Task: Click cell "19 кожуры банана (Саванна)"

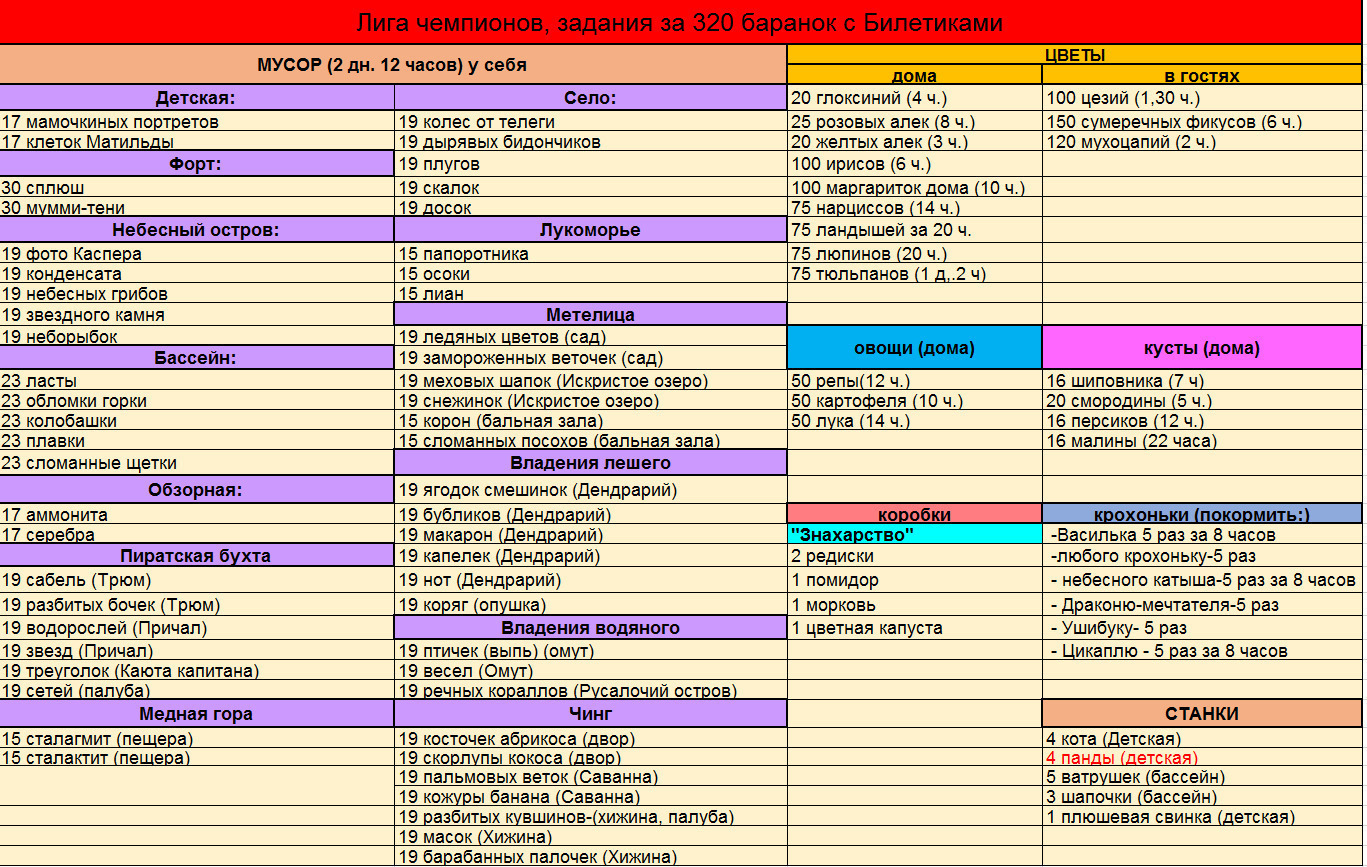Action: 590,797
